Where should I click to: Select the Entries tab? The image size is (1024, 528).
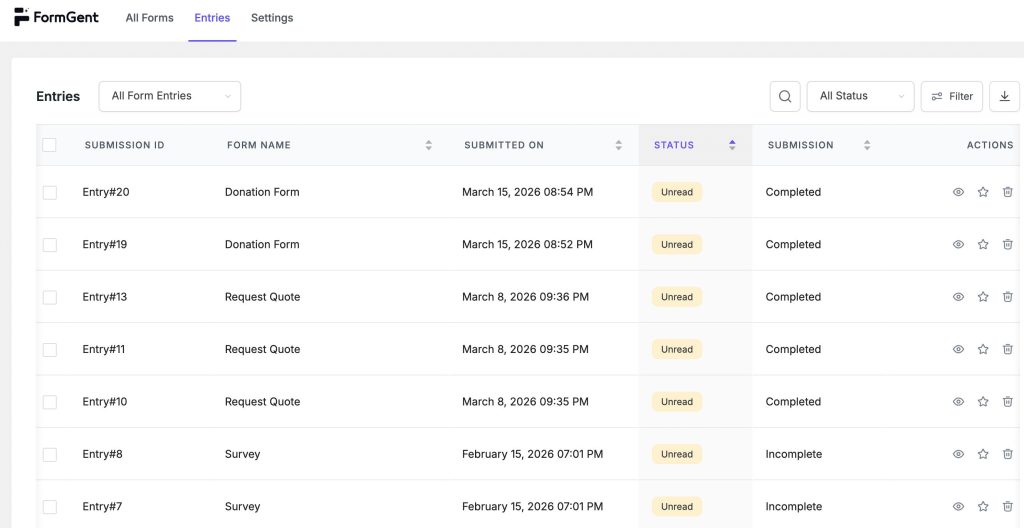coord(212,18)
